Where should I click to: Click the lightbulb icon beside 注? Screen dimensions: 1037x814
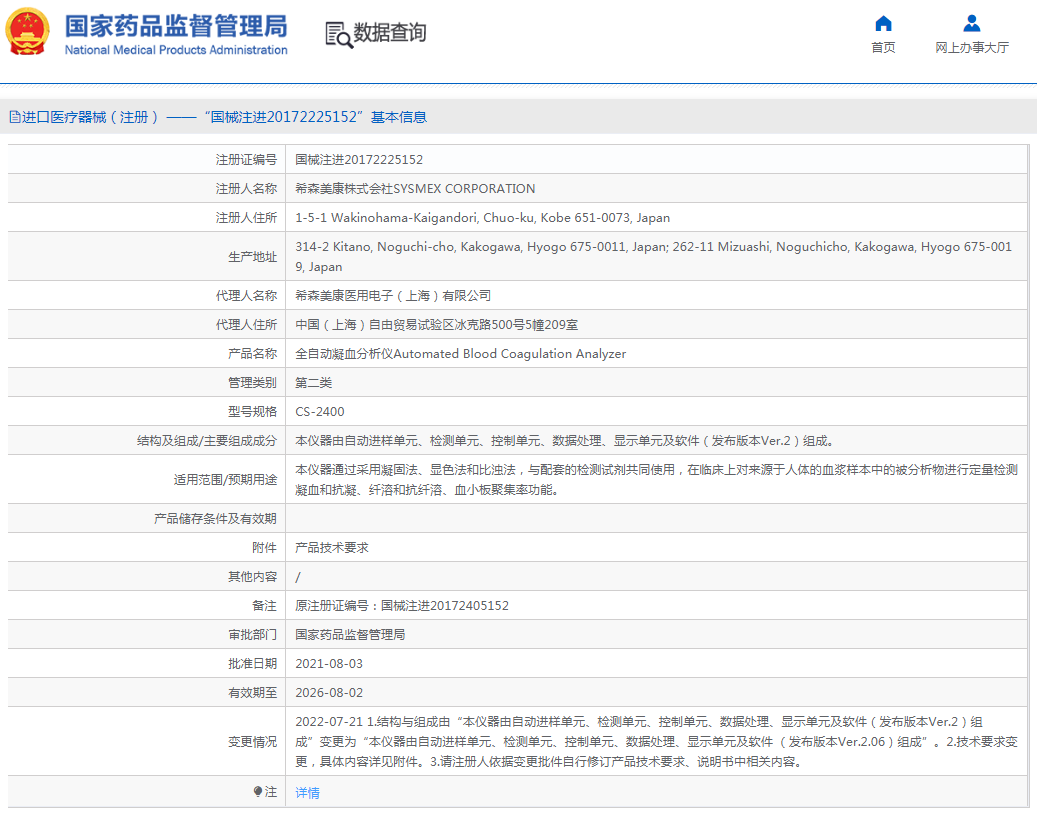(258, 792)
